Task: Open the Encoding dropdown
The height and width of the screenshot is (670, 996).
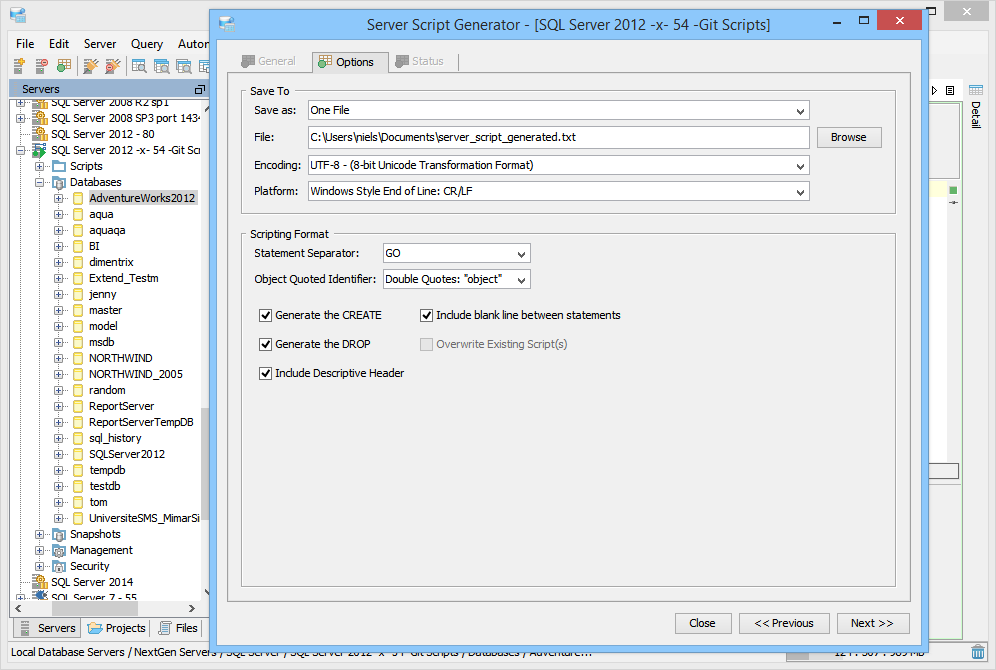Action: pyautogui.click(x=800, y=166)
